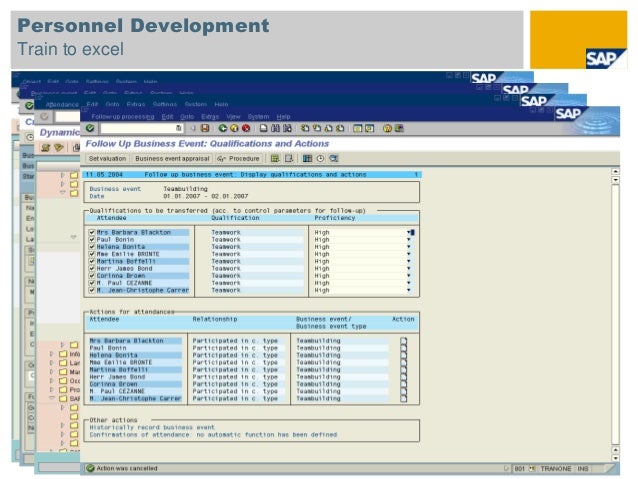Go to first page icon

point(305,128)
